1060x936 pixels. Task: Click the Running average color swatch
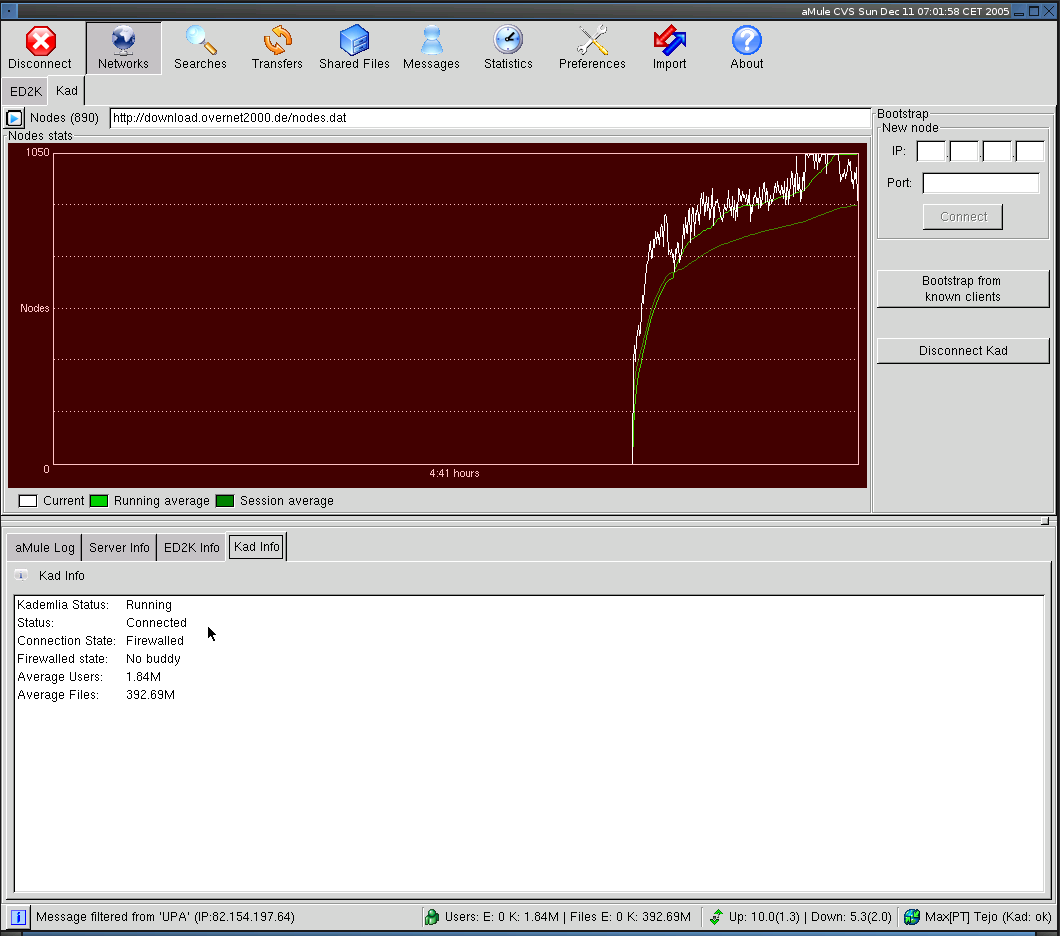(x=99, y=501)
